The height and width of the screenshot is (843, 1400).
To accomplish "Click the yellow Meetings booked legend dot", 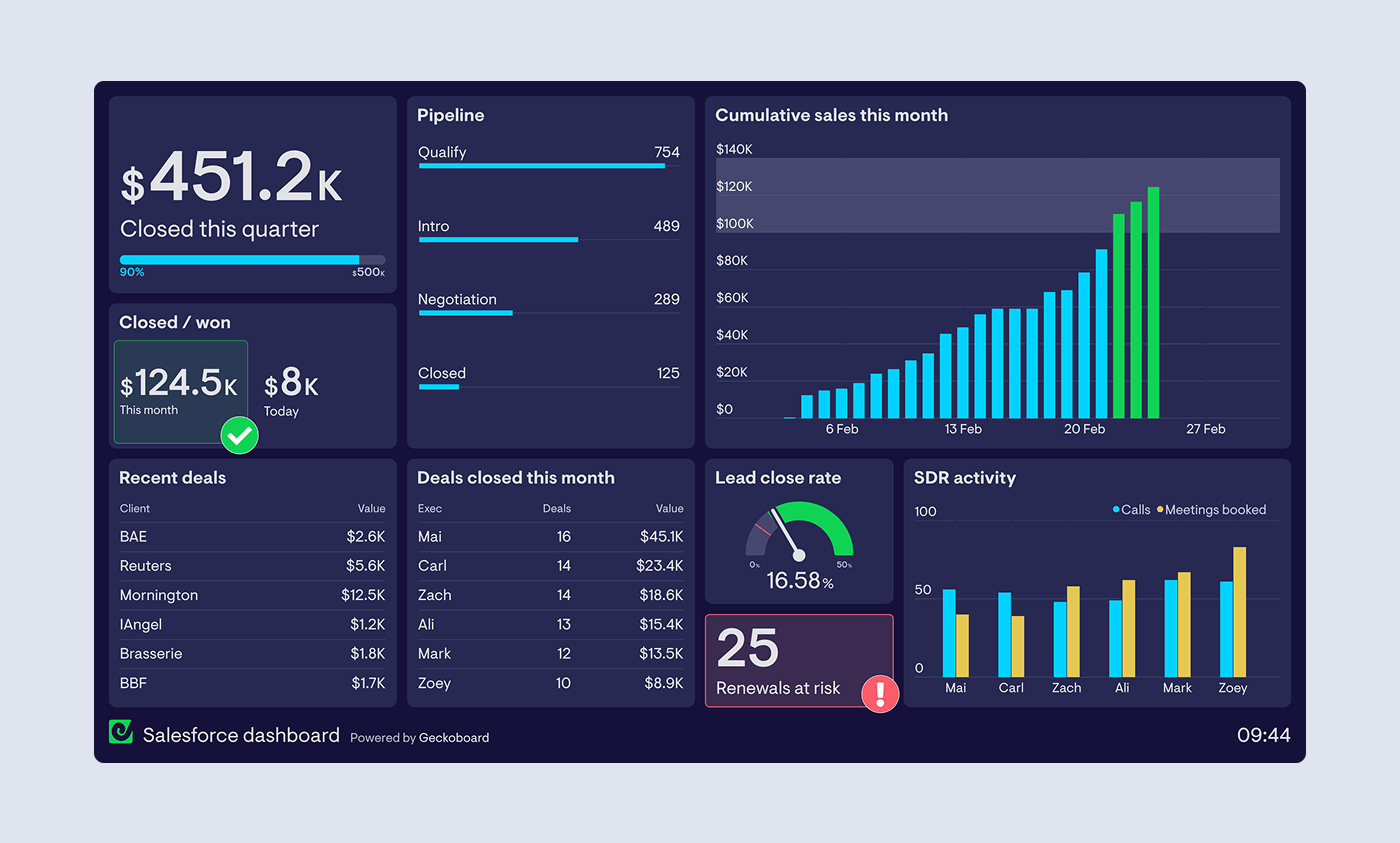I will pos(1160,510).
